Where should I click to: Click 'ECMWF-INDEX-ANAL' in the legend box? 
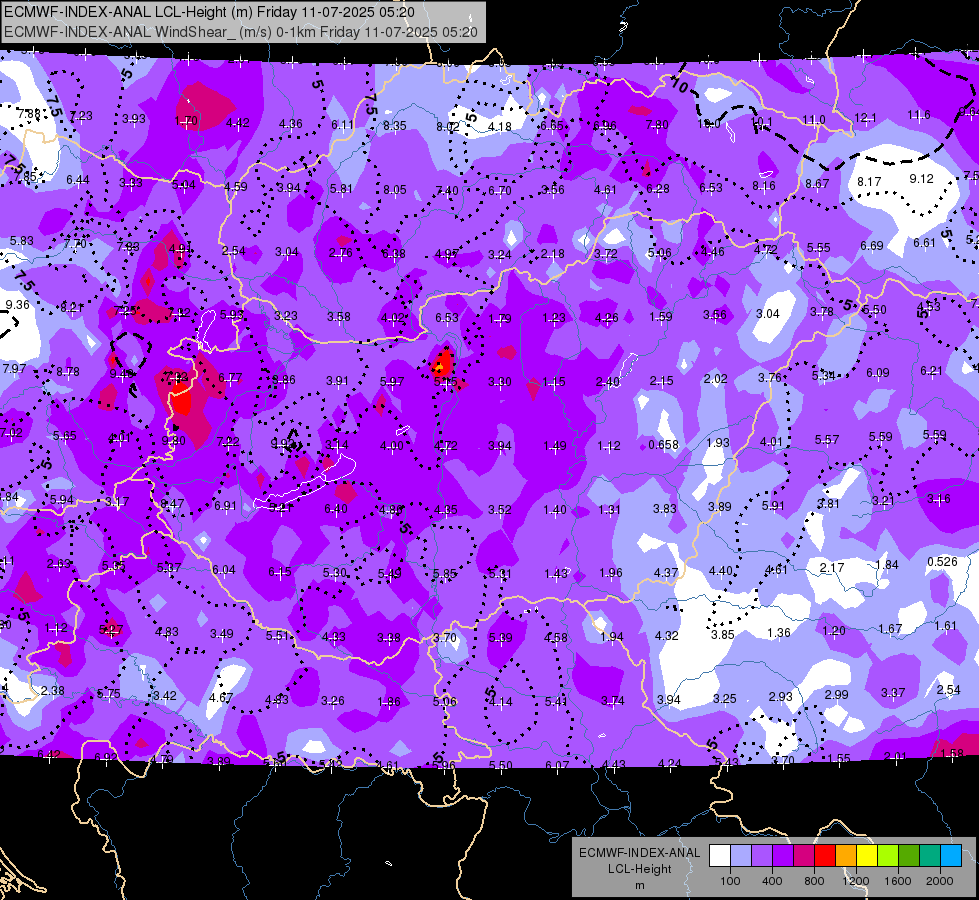[x=639, y=853]
